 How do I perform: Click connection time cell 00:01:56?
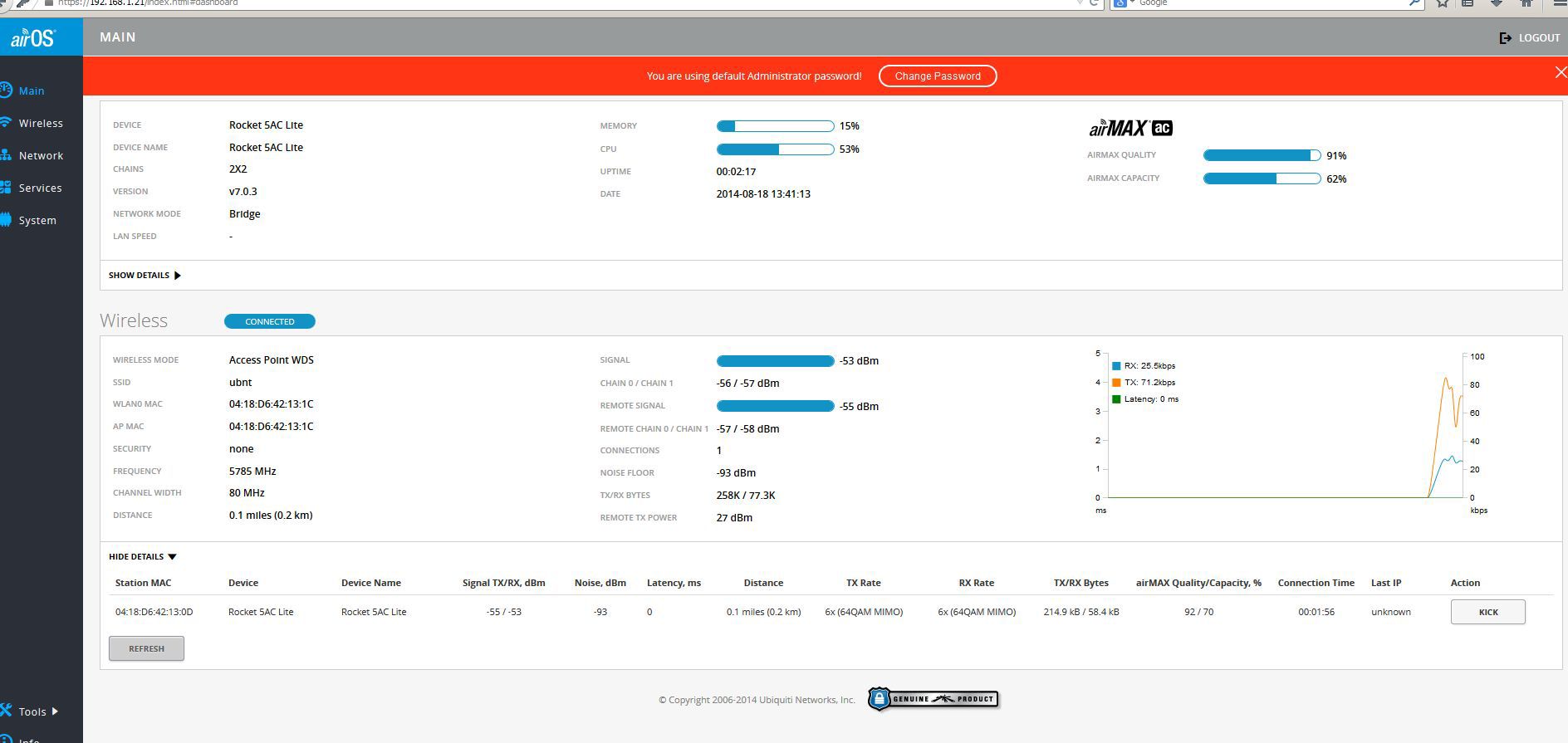tap(1316, 612)
